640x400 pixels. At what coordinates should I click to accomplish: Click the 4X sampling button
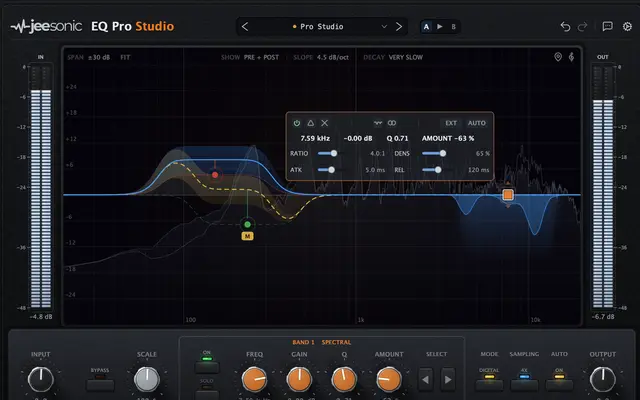click(524, 384)
